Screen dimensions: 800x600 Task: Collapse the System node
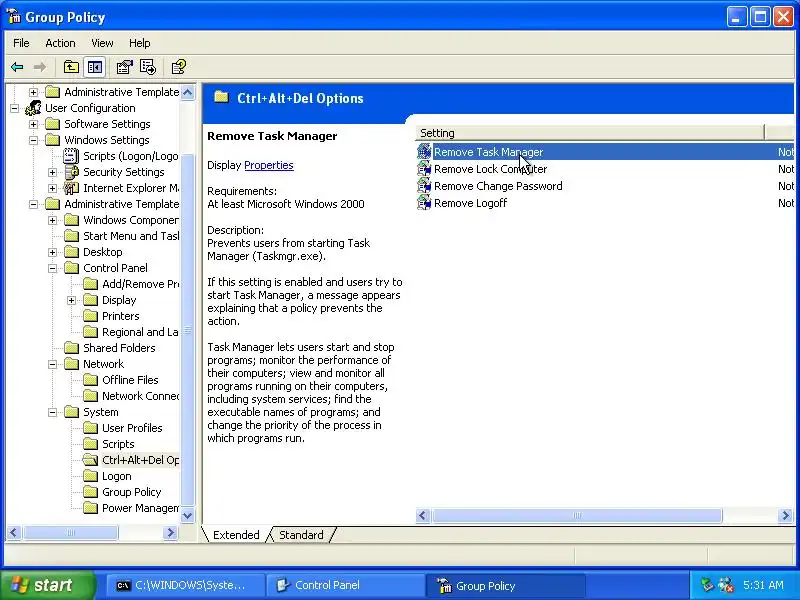click(53, 412)
